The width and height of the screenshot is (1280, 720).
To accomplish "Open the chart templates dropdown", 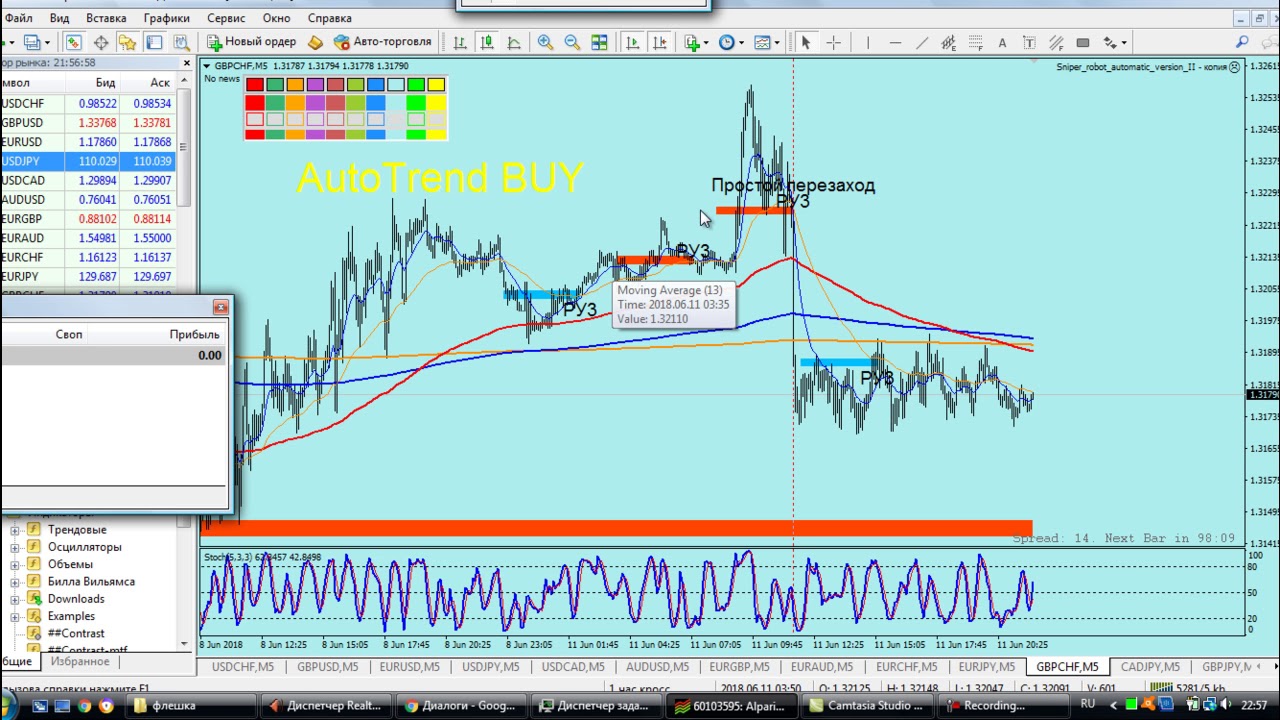I will pyautogui.click(x=767, y=42).
